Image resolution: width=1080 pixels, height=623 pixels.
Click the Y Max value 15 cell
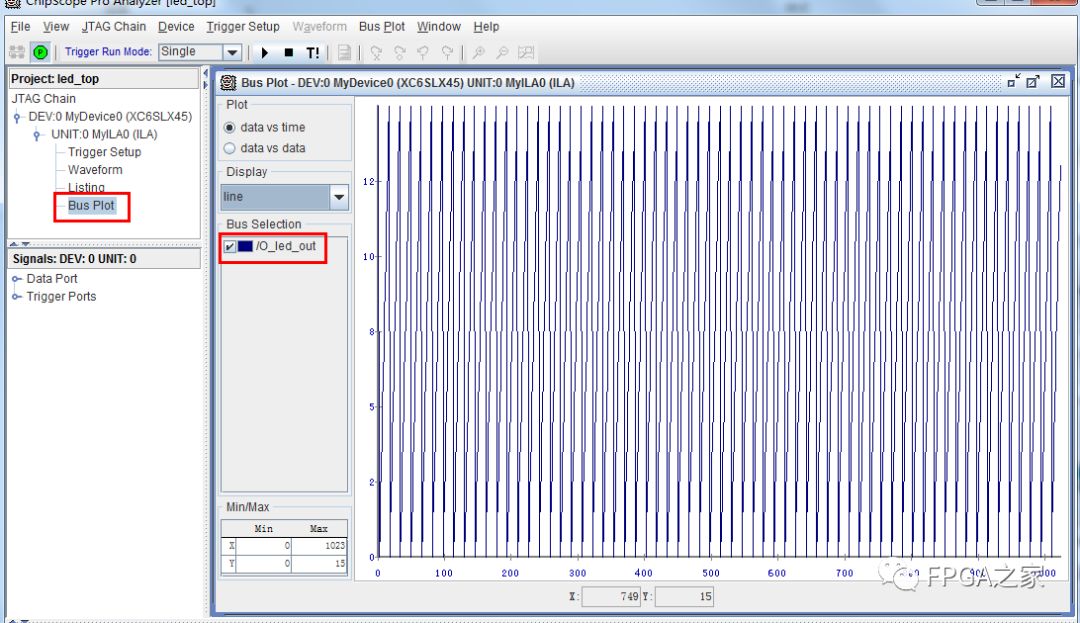(319, 564)
